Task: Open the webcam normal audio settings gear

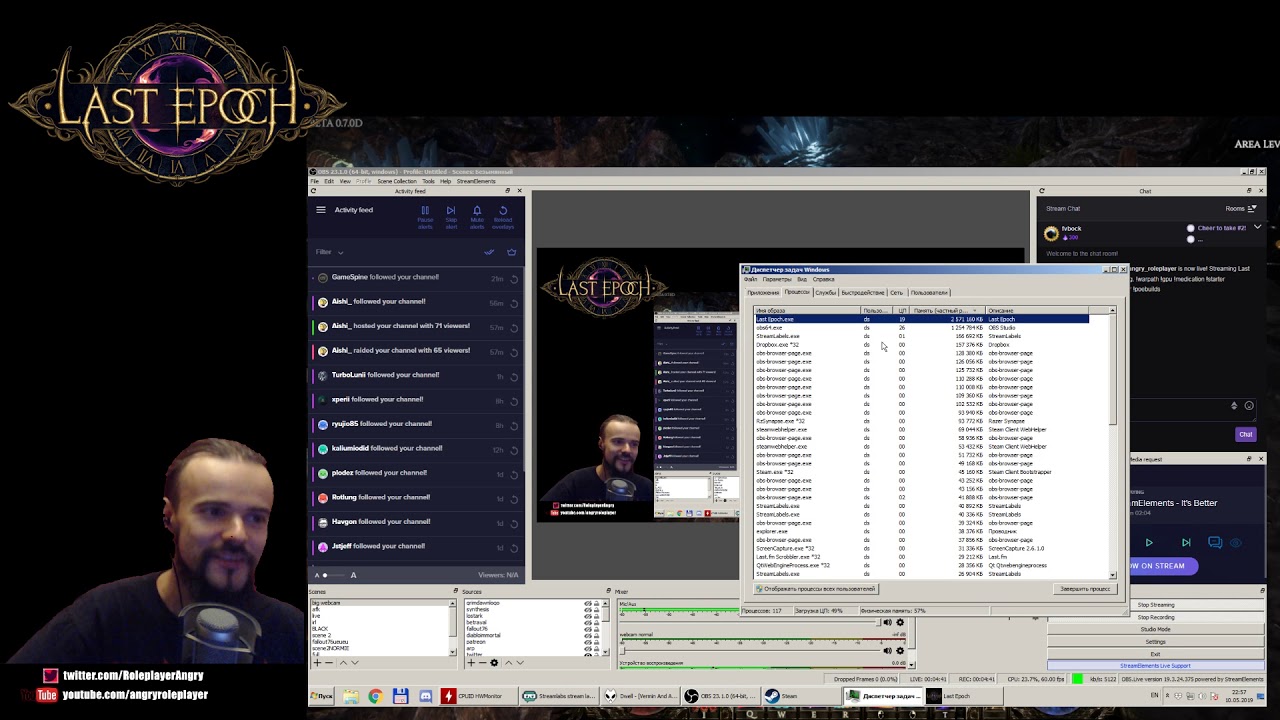Action: pos(900,651)
